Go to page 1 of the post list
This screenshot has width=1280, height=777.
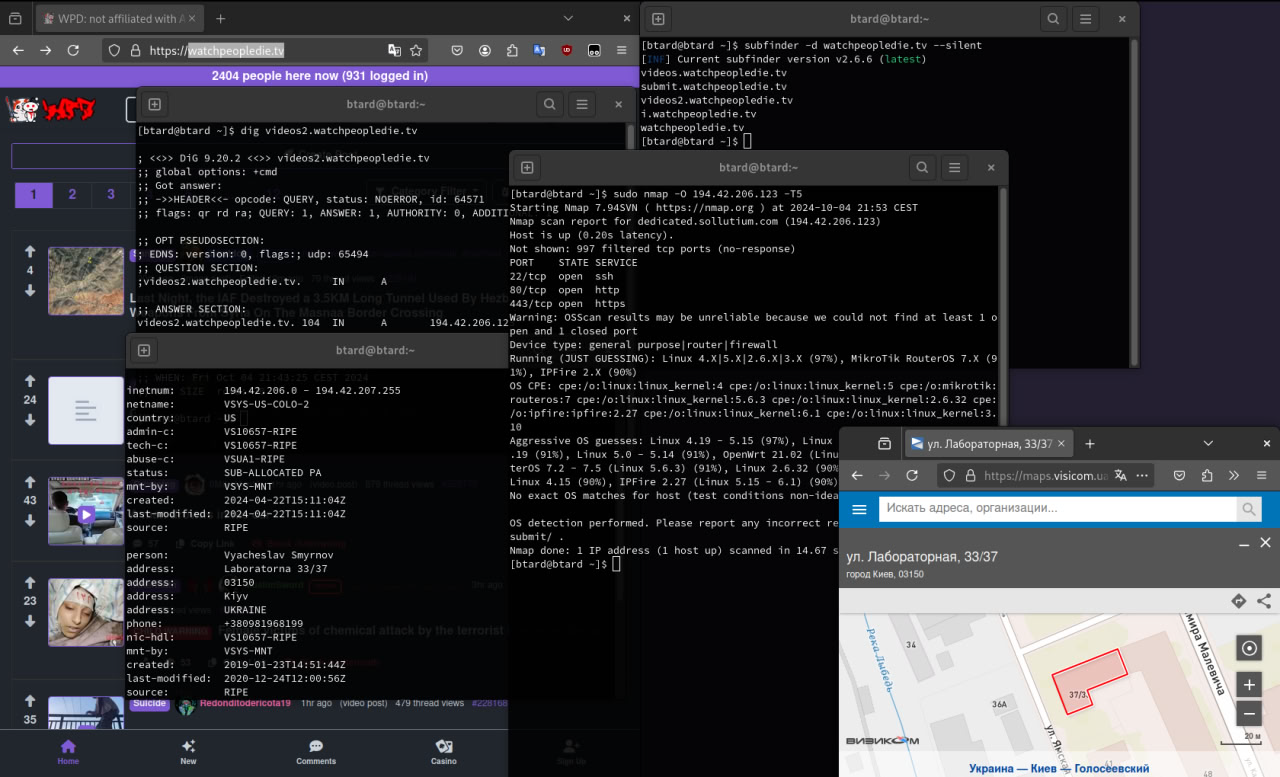point(34,194)
